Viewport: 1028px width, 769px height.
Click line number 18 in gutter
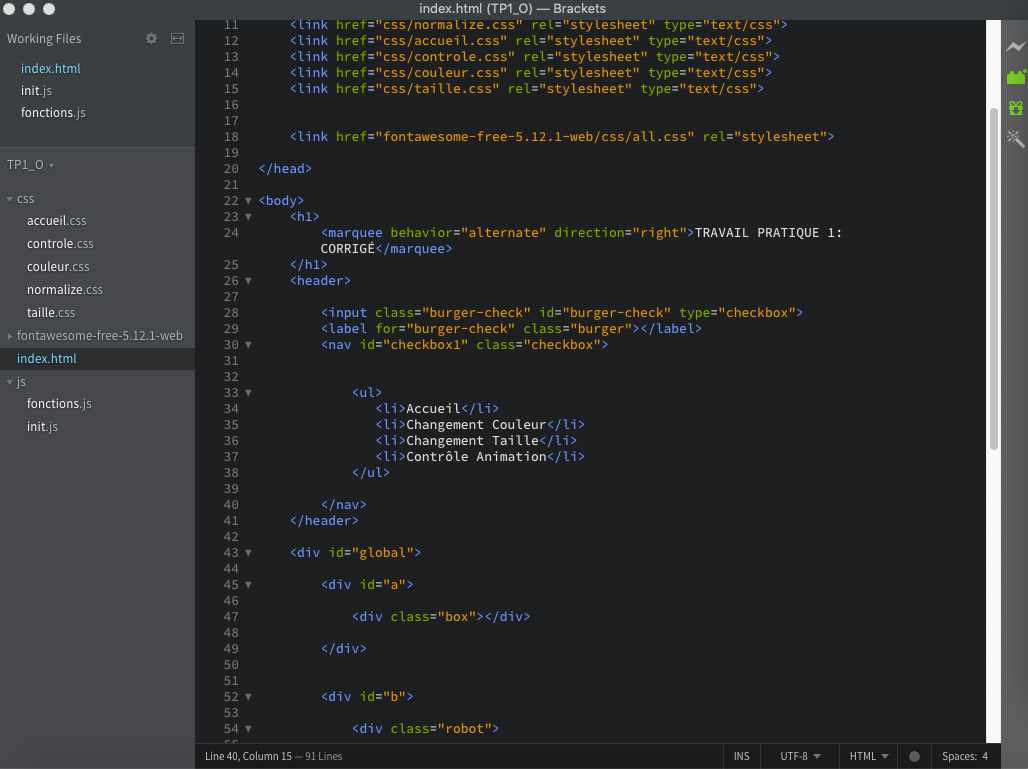pyautogui.click(x=231, y=137)
